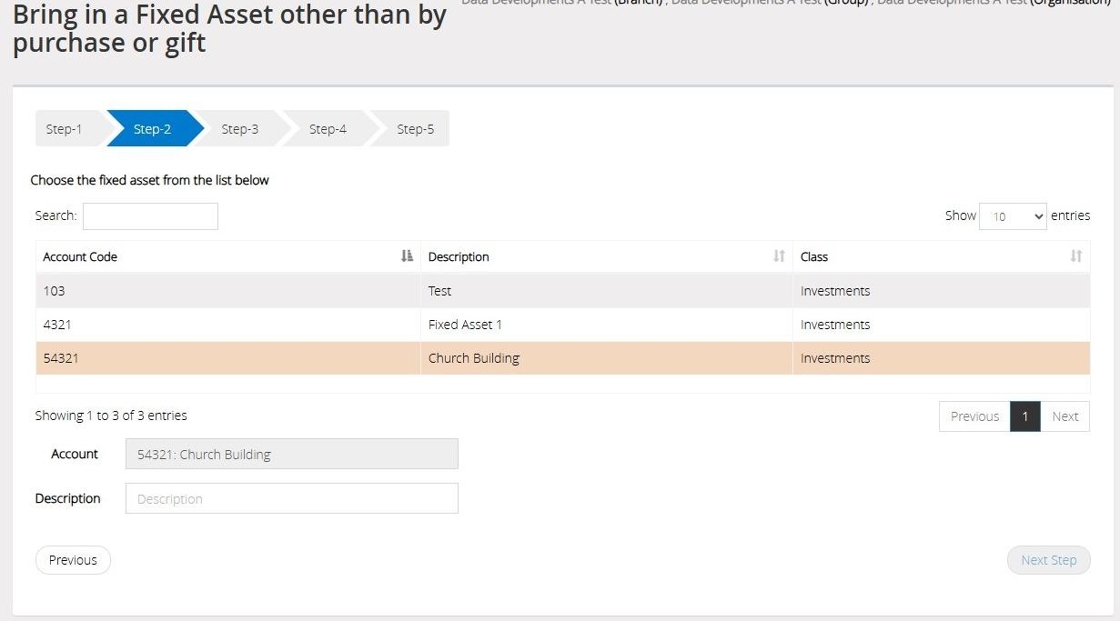This screenshot has width=1120, height=621.
Task: Click the pagination Next button
Action: coord(1065,417)
